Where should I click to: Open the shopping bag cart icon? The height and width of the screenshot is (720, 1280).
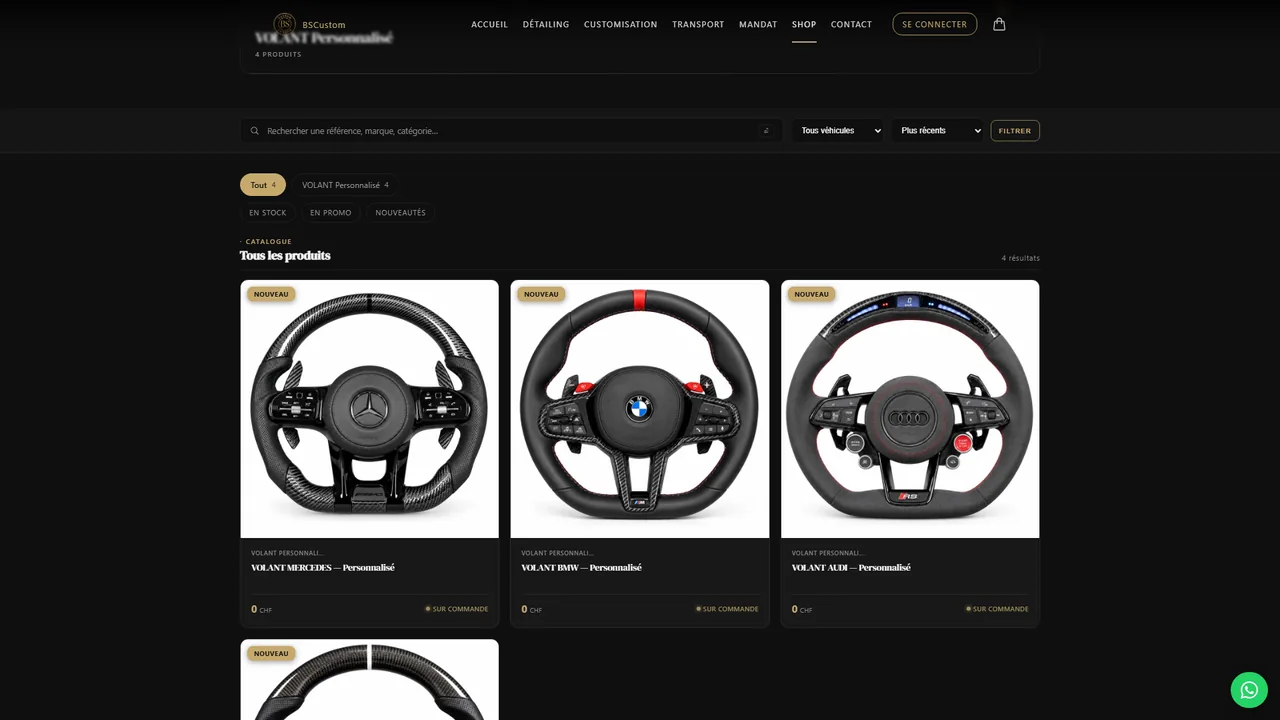(999, 24)
